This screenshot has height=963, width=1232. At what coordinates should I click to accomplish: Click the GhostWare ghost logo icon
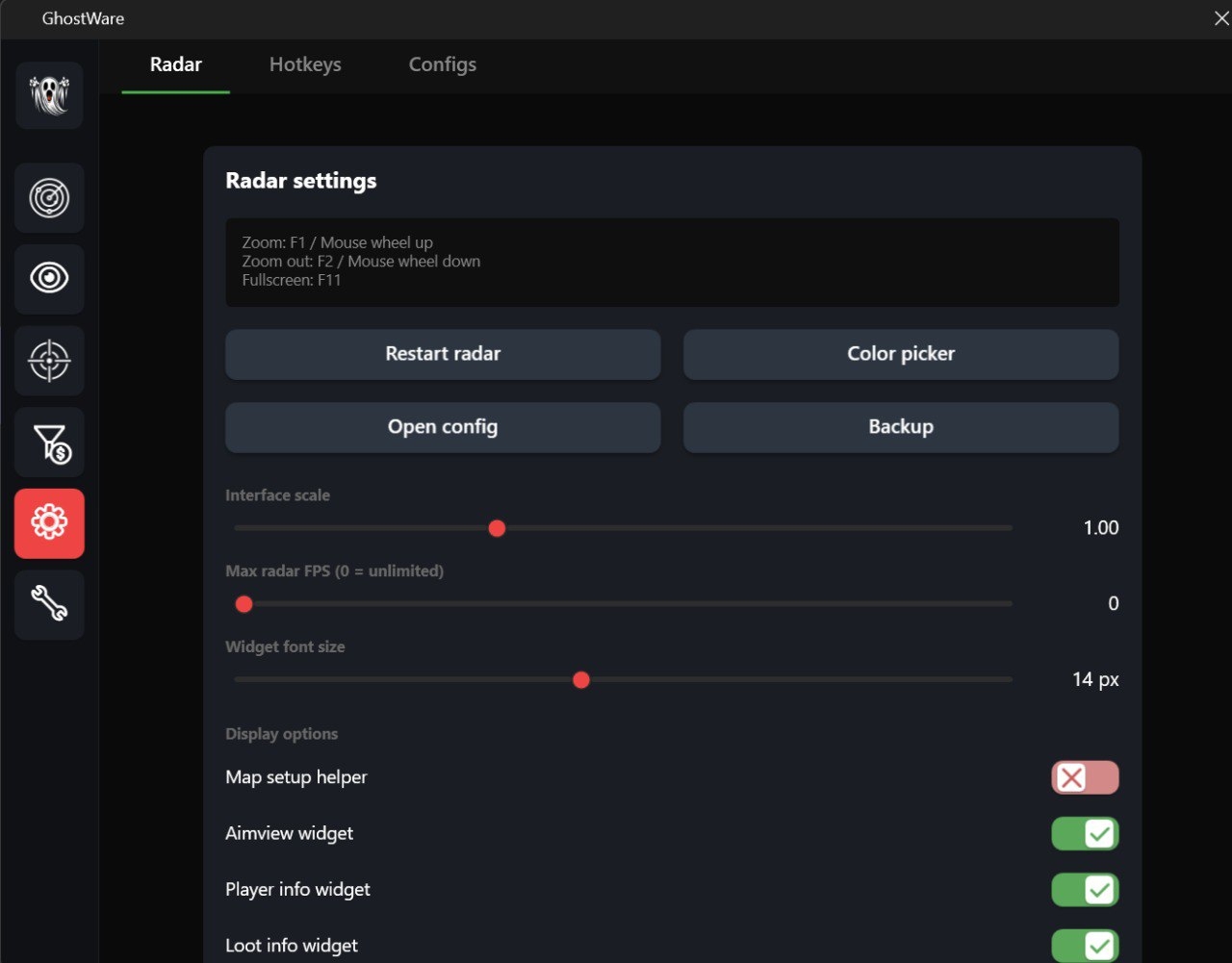click(x=49, y=95)
